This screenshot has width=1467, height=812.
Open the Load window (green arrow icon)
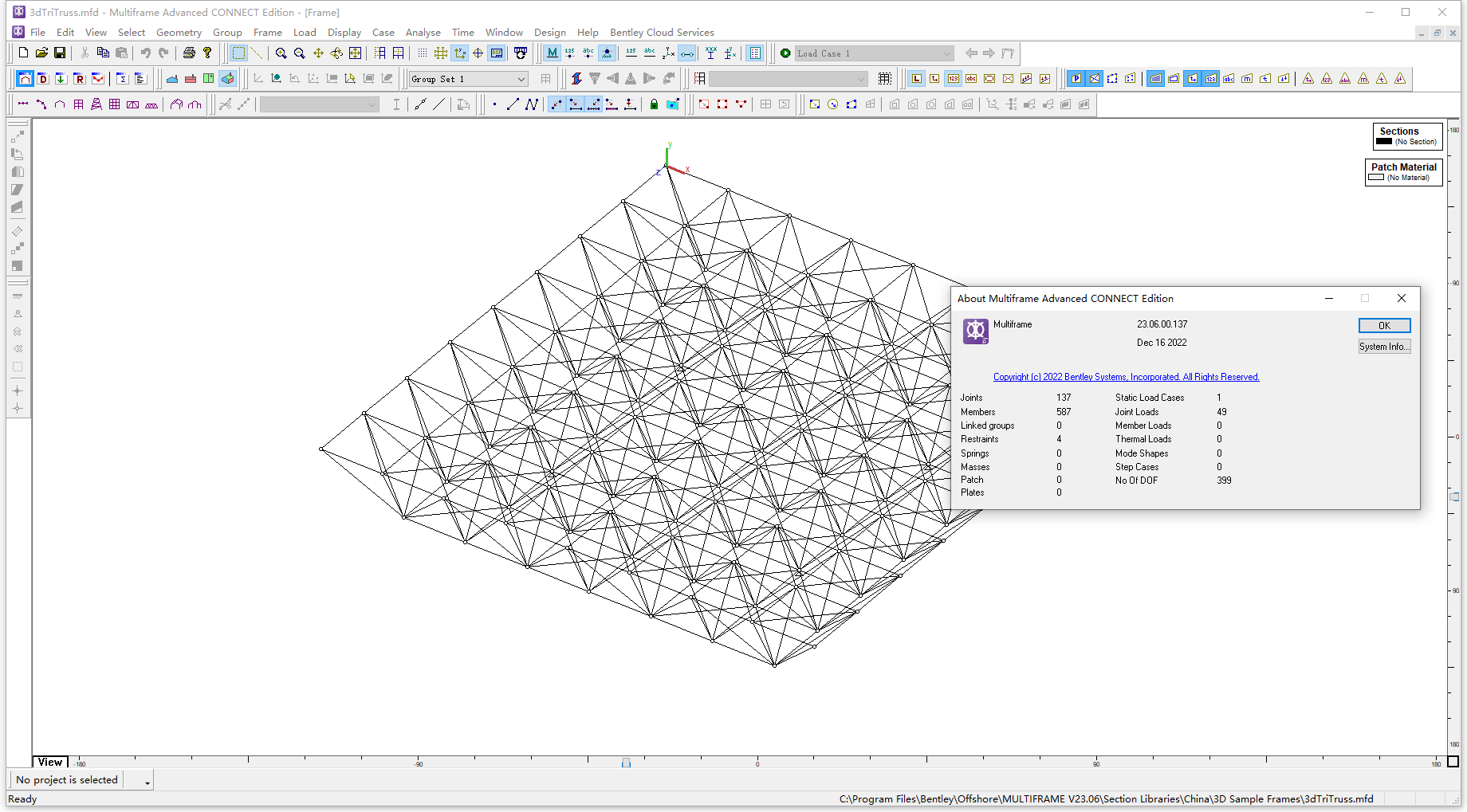click(61, 79)
